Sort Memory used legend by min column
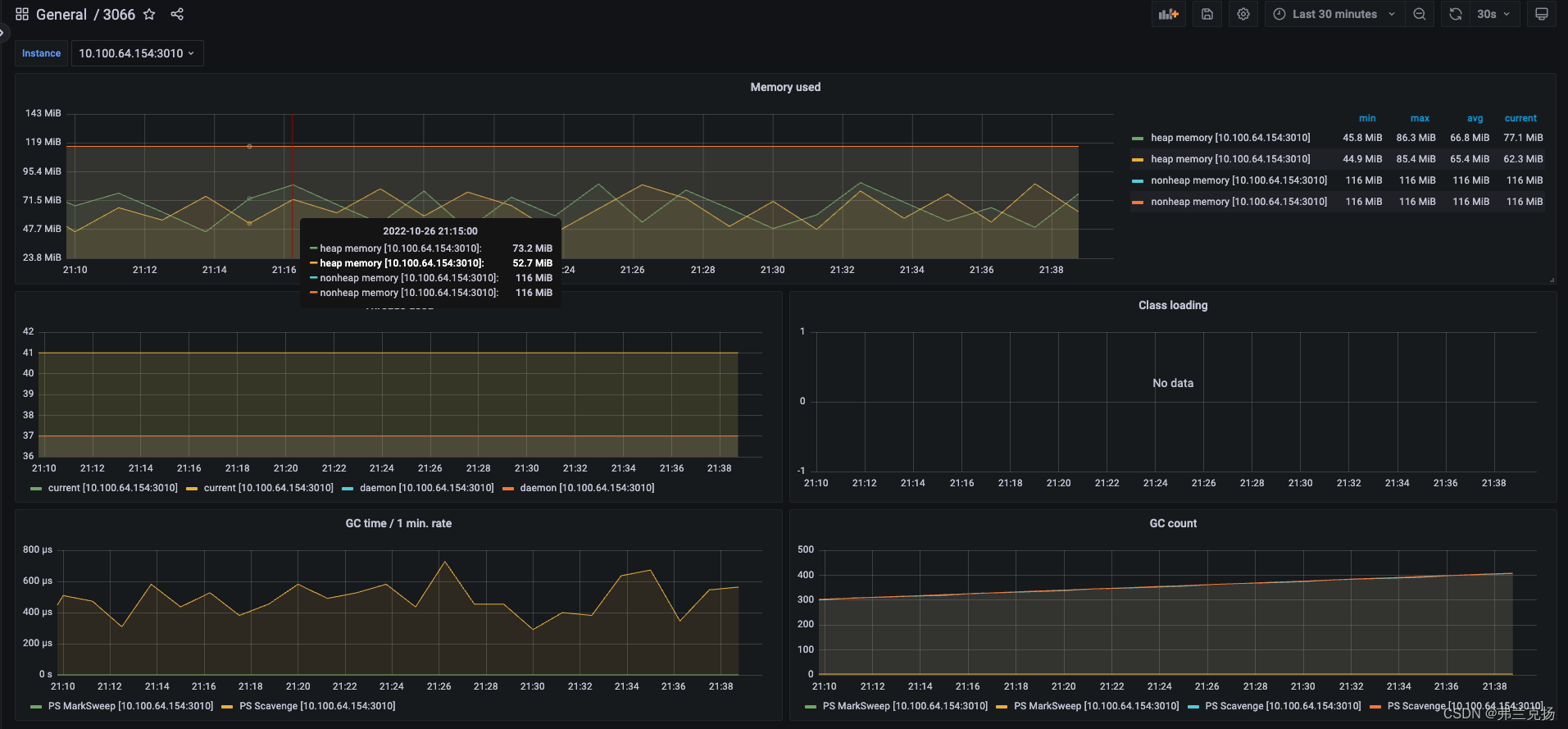This screenshot has width=1568, height=729. point(1367,118)
